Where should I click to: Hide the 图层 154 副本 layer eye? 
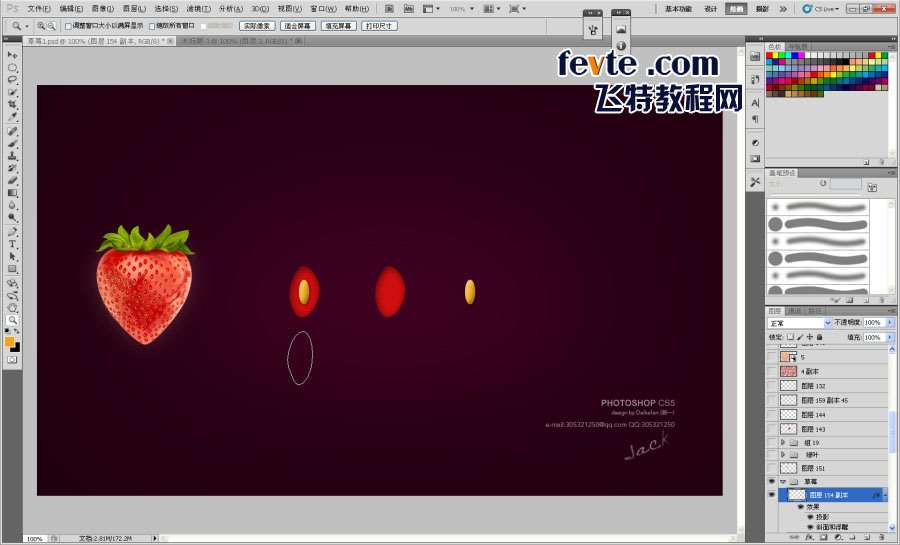tap(771, 495)
